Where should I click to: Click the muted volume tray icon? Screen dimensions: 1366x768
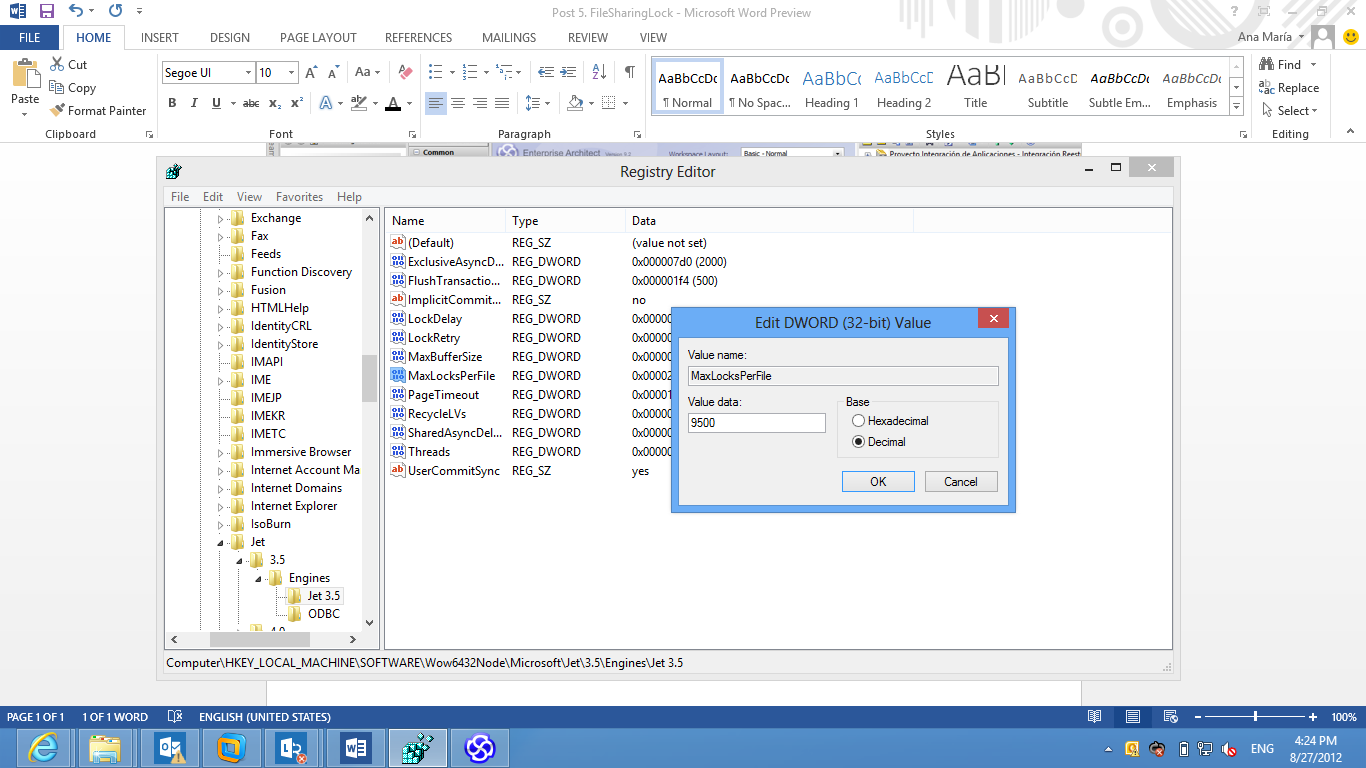(x=1230, y=748)
